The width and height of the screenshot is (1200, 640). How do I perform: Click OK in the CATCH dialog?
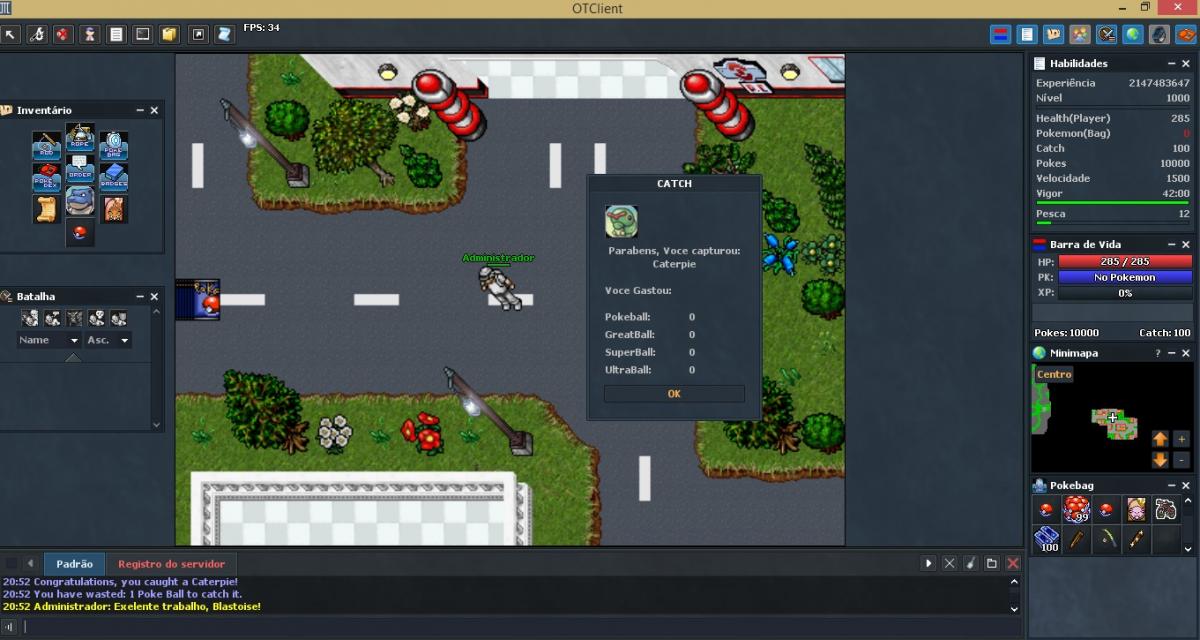pos(674,394)
